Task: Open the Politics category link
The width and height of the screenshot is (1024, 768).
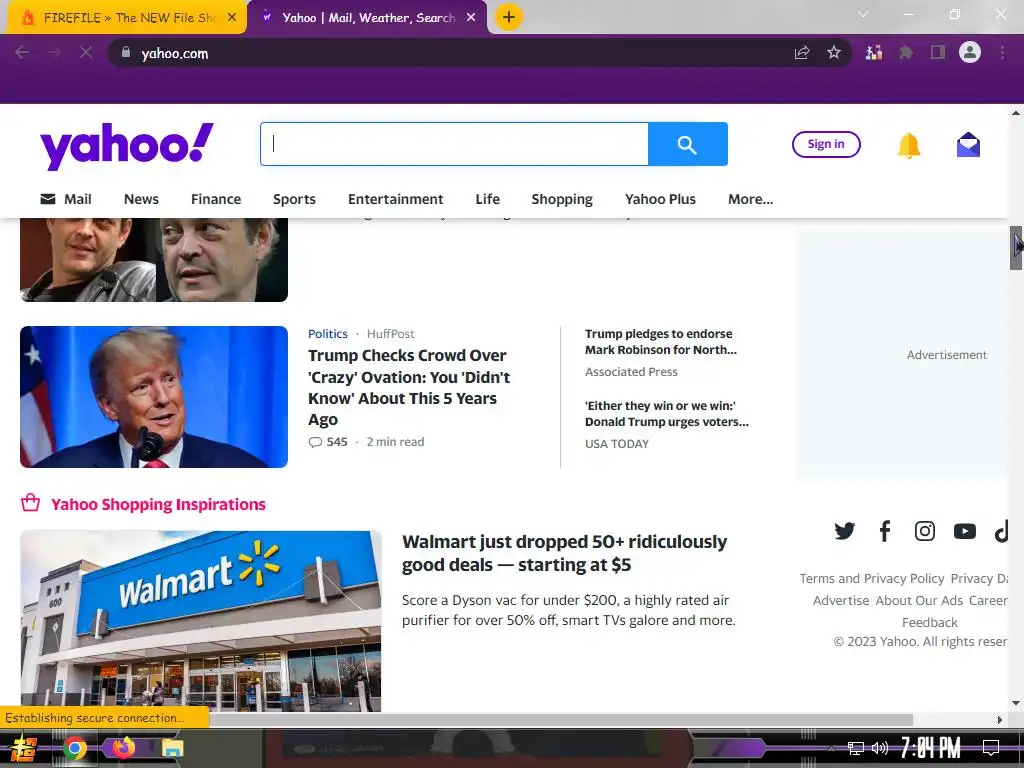Action: pos(328,334)
